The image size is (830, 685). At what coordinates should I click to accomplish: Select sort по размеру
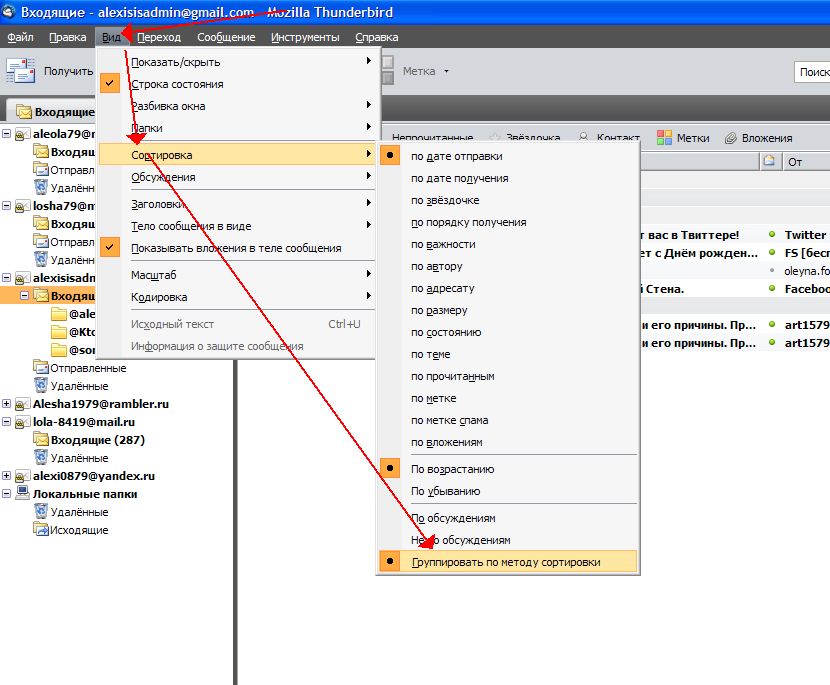508,310
